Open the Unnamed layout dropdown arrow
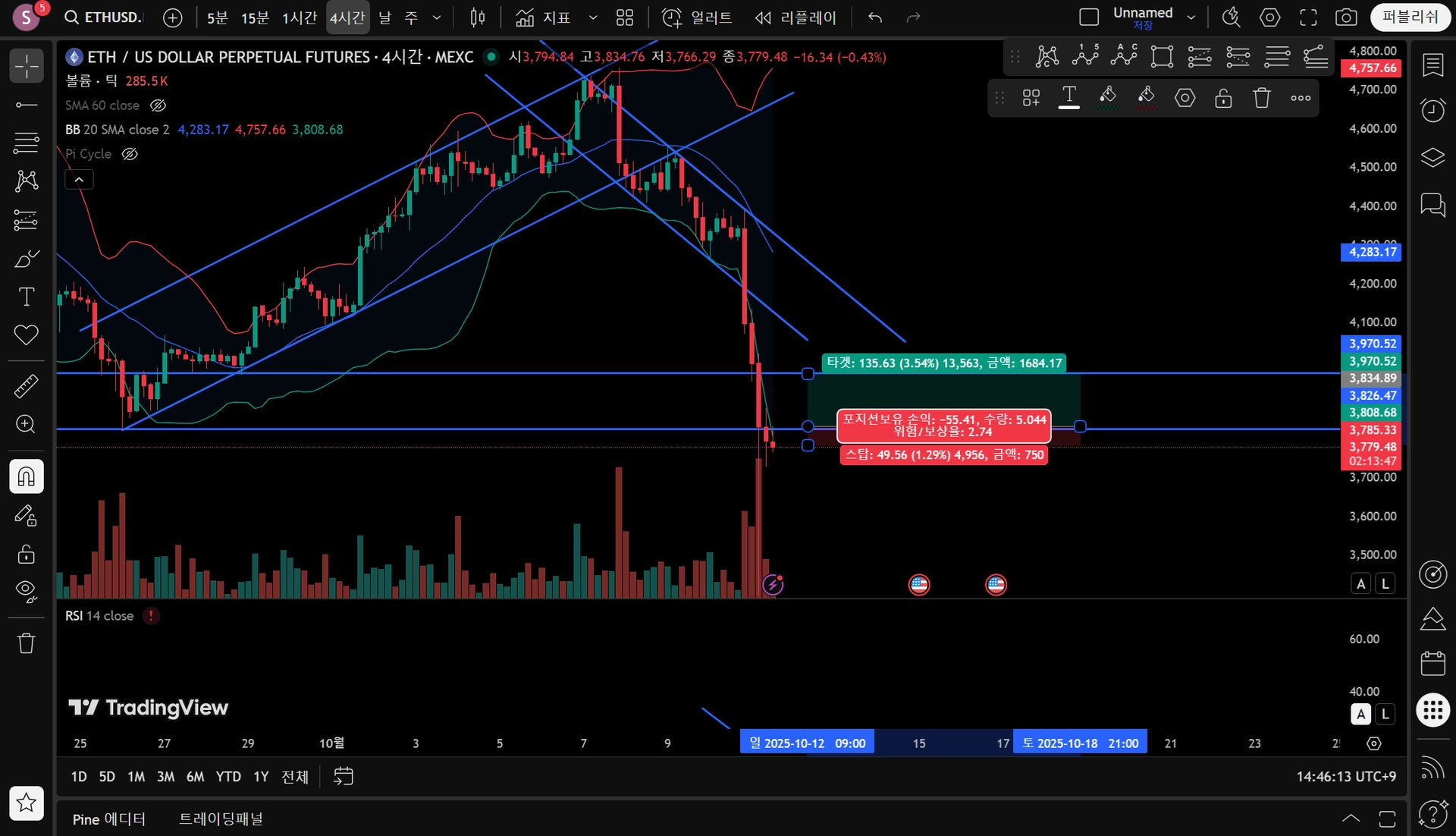This screenshot has height=836, width=1456. 1191,17
